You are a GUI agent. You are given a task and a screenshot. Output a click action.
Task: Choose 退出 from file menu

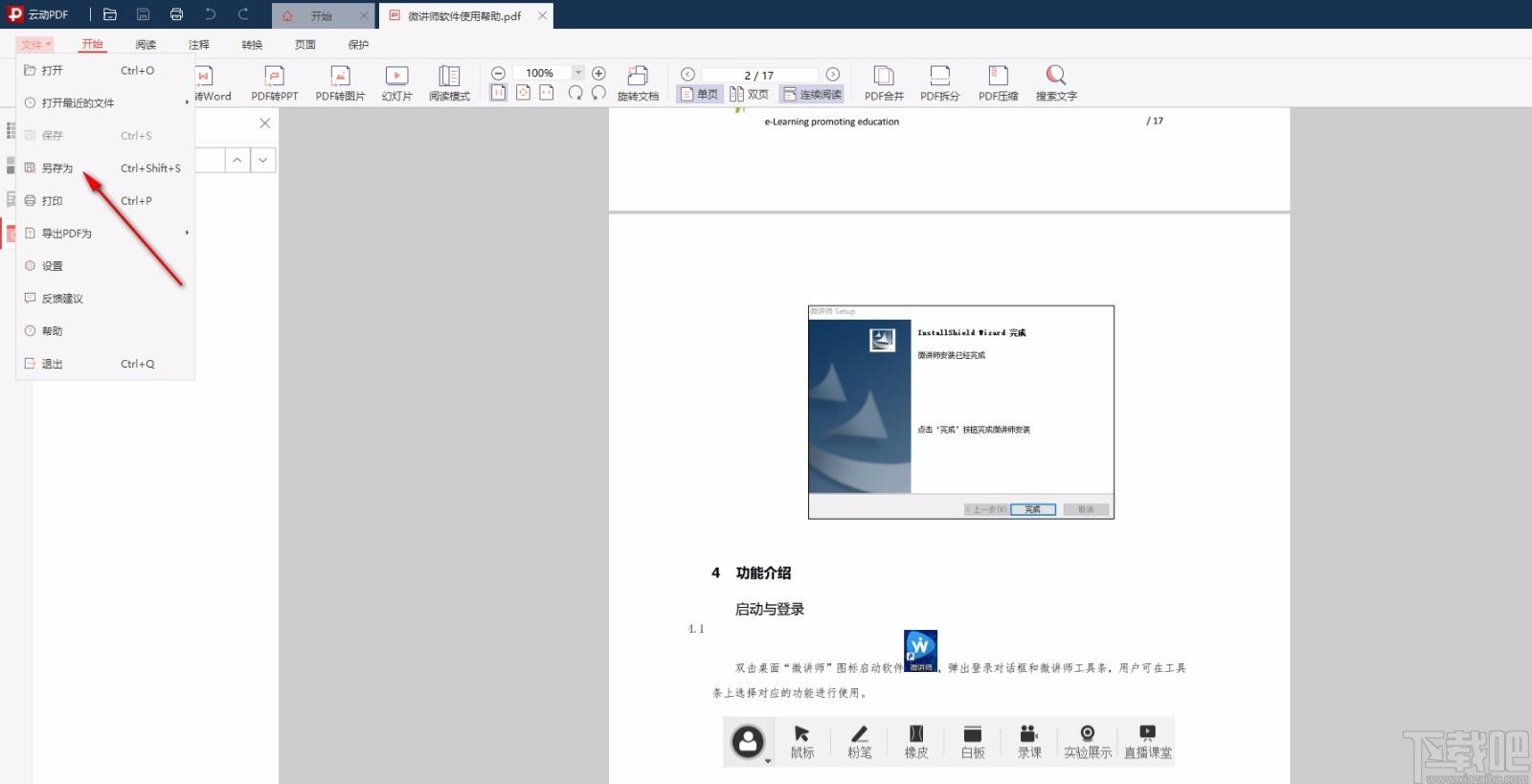(106, 364)
